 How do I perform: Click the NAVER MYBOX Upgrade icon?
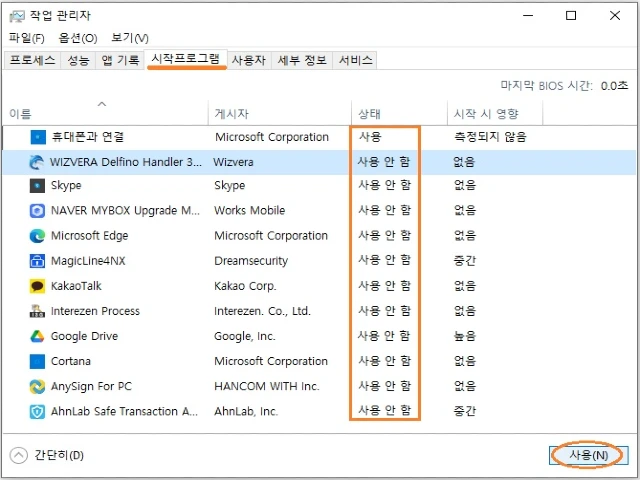(x=37, y=211)
